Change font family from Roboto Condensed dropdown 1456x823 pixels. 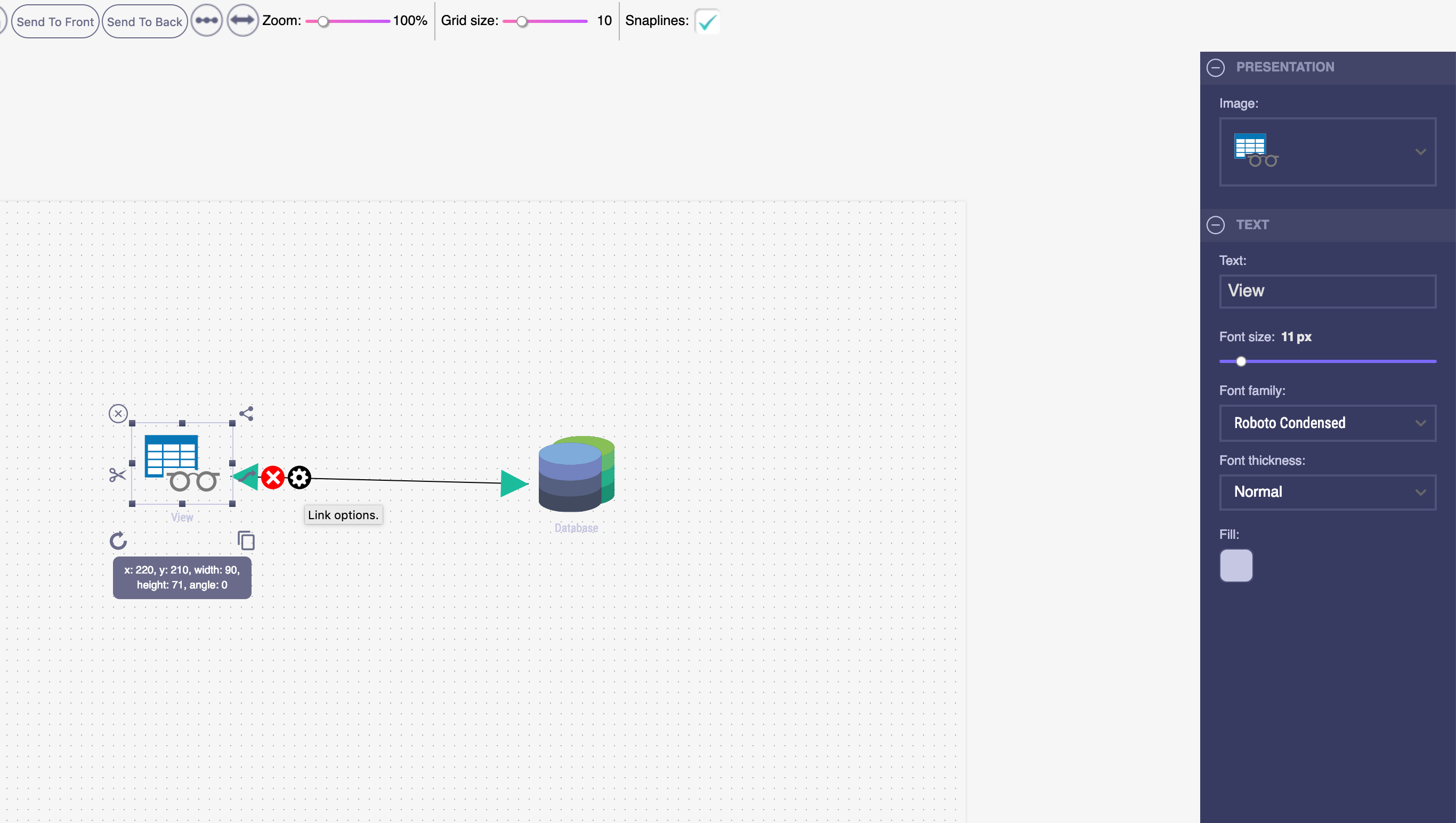coord(1327,423)
